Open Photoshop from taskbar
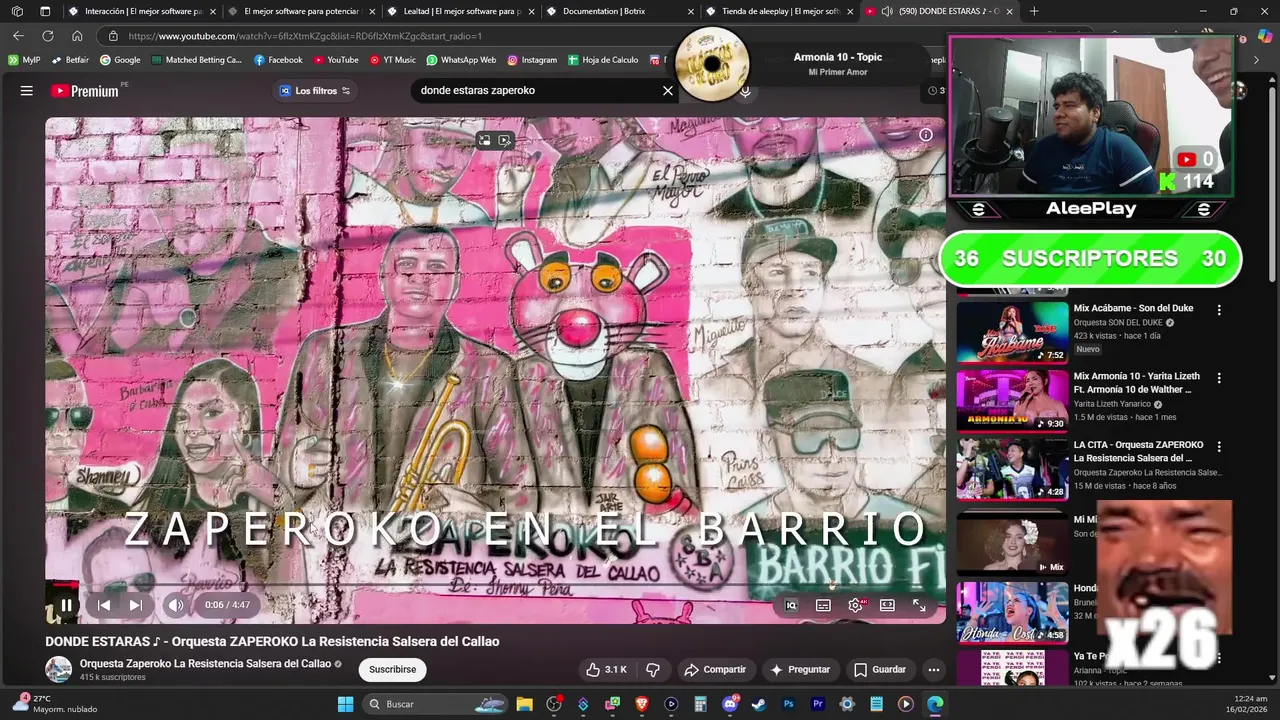 [x=788, y=704]
